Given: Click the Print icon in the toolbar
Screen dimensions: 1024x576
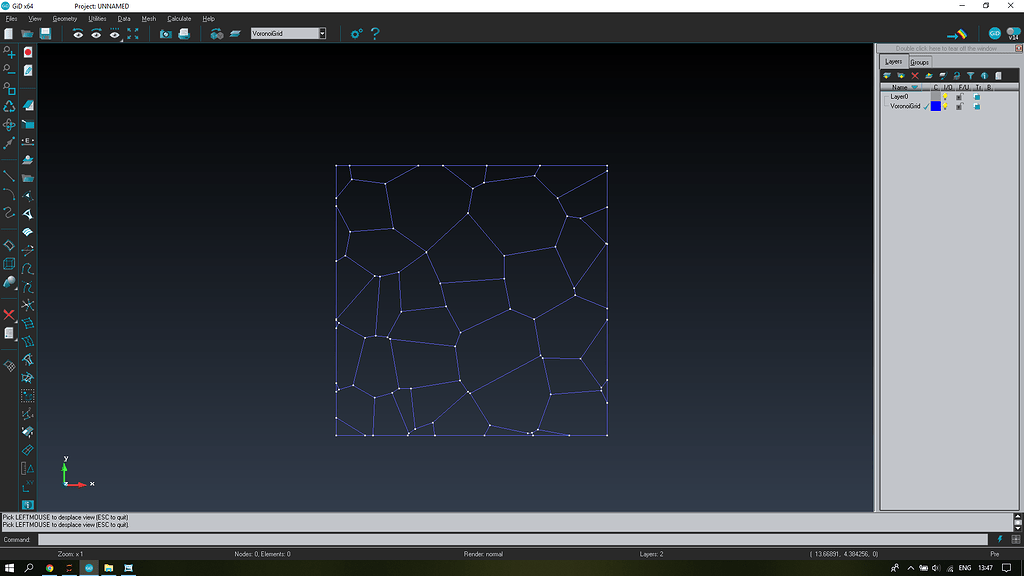Looking at the screenshot, I should pyautogui.click(x=182, y=33).
